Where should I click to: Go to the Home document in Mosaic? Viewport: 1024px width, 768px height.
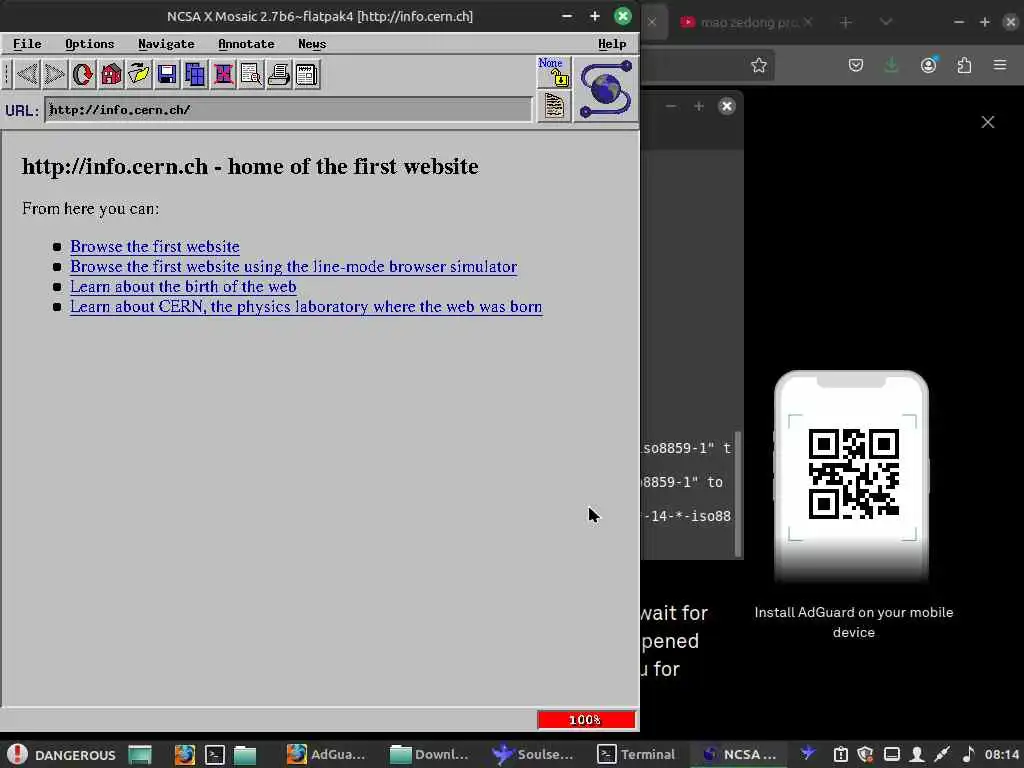(x=111, y=74)
